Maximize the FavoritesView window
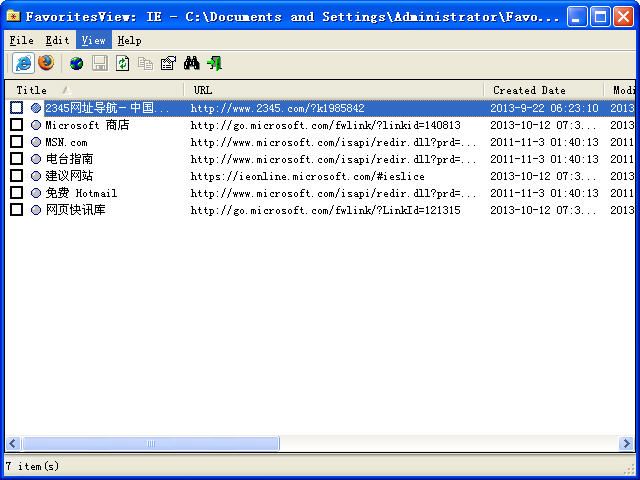The width and height of the screenshot is (640, 480). 600,17
